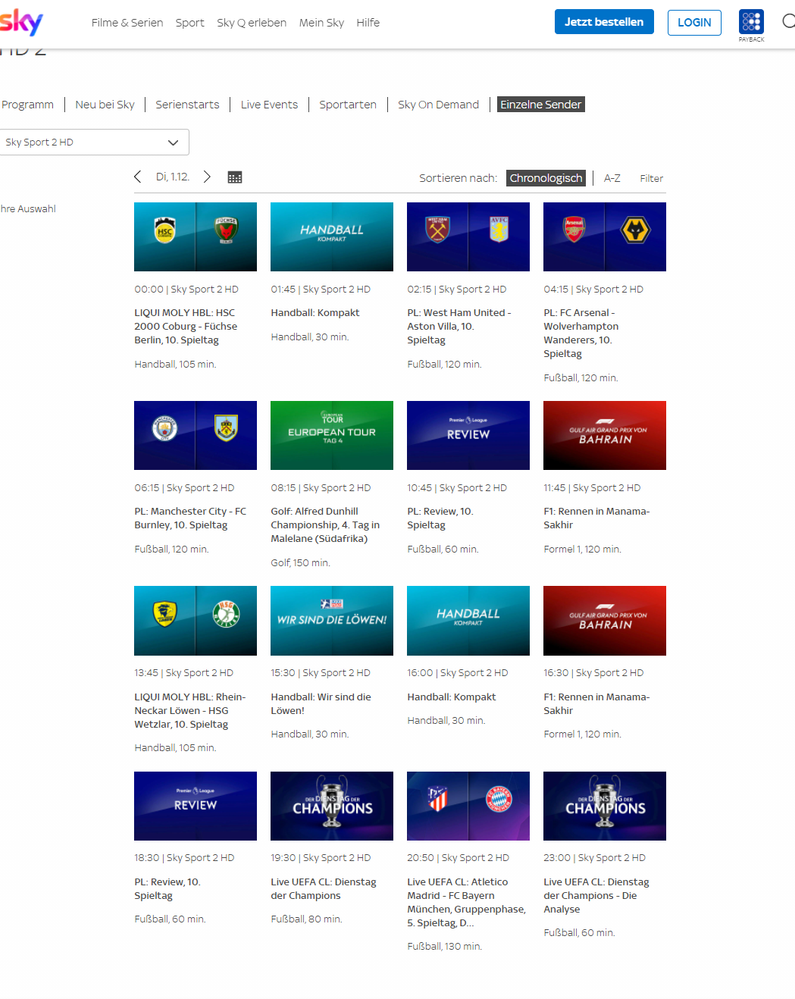Open HSC Coburg vs Füchse Berlin thumbnail
This screenshot has width=795, height=999.
tap(196, 237)
